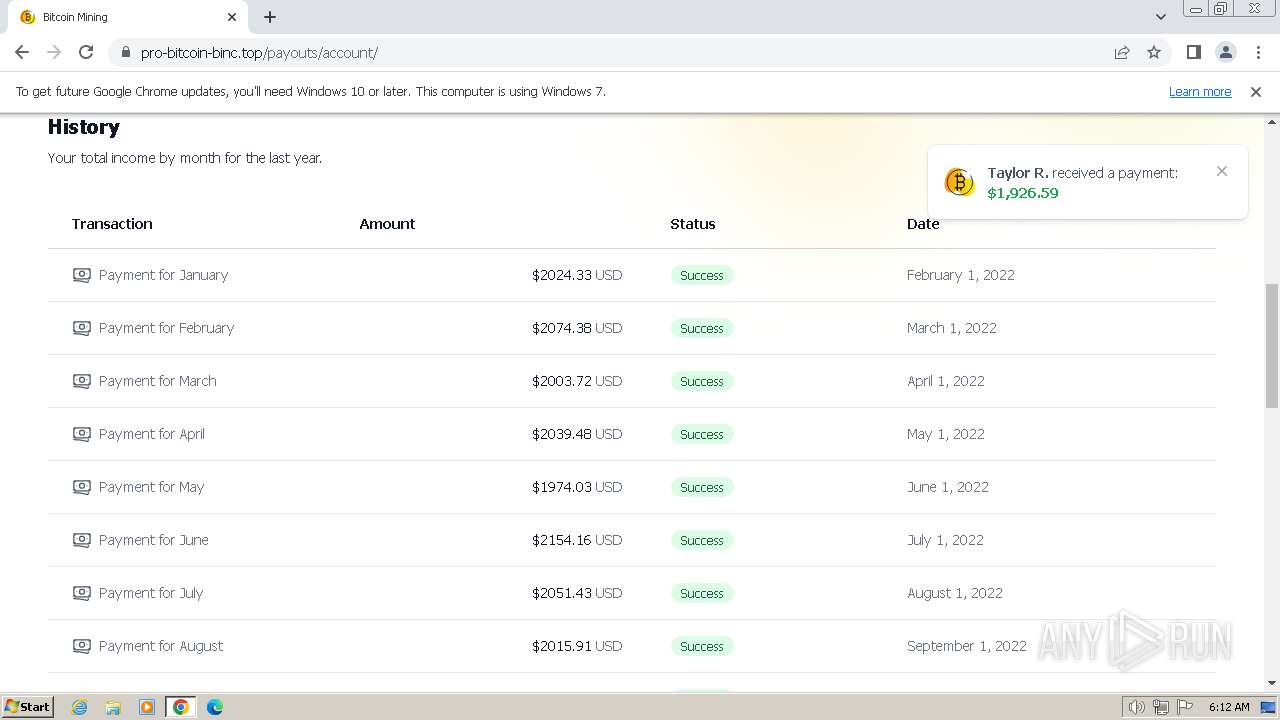
Task: Select 'Payment for April' text
Action: click(x=152, y=434)
